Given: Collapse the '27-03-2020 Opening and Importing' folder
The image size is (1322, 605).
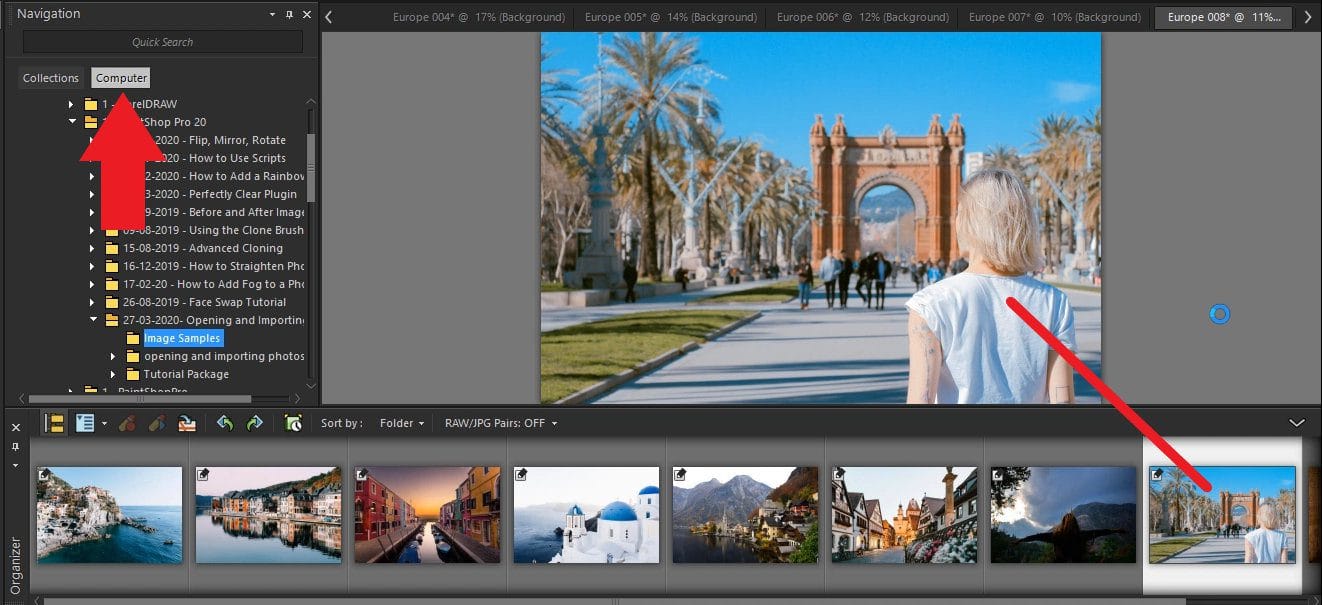Looking at the screenshot, I should pyautogui.click(x=95, y=319).
